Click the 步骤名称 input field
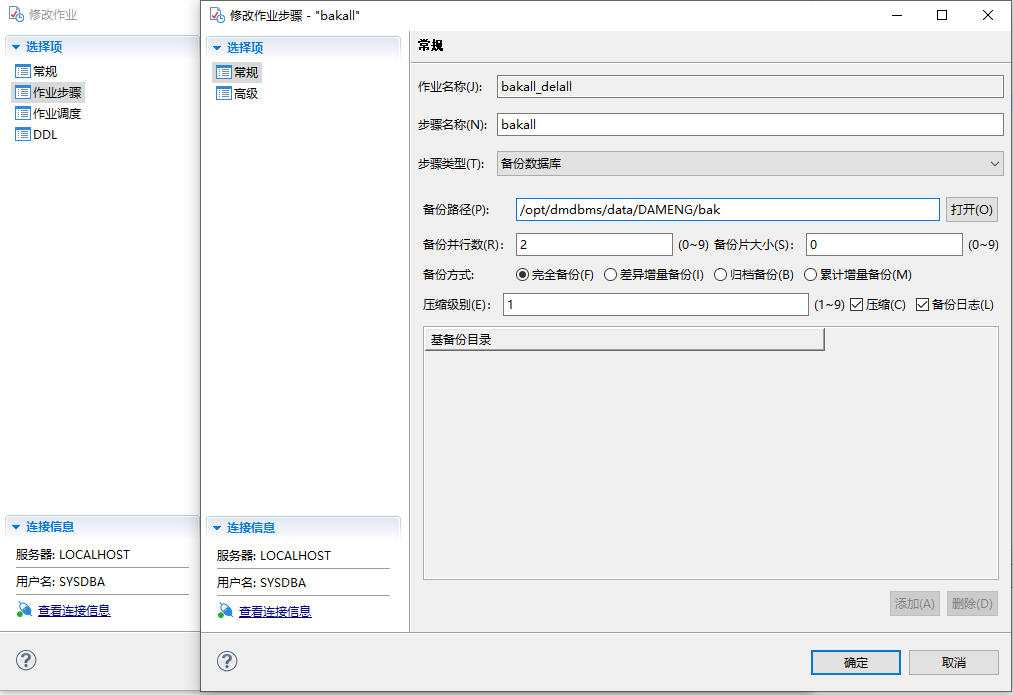Viewport: 1013px width, 695px height. (749, 125)
